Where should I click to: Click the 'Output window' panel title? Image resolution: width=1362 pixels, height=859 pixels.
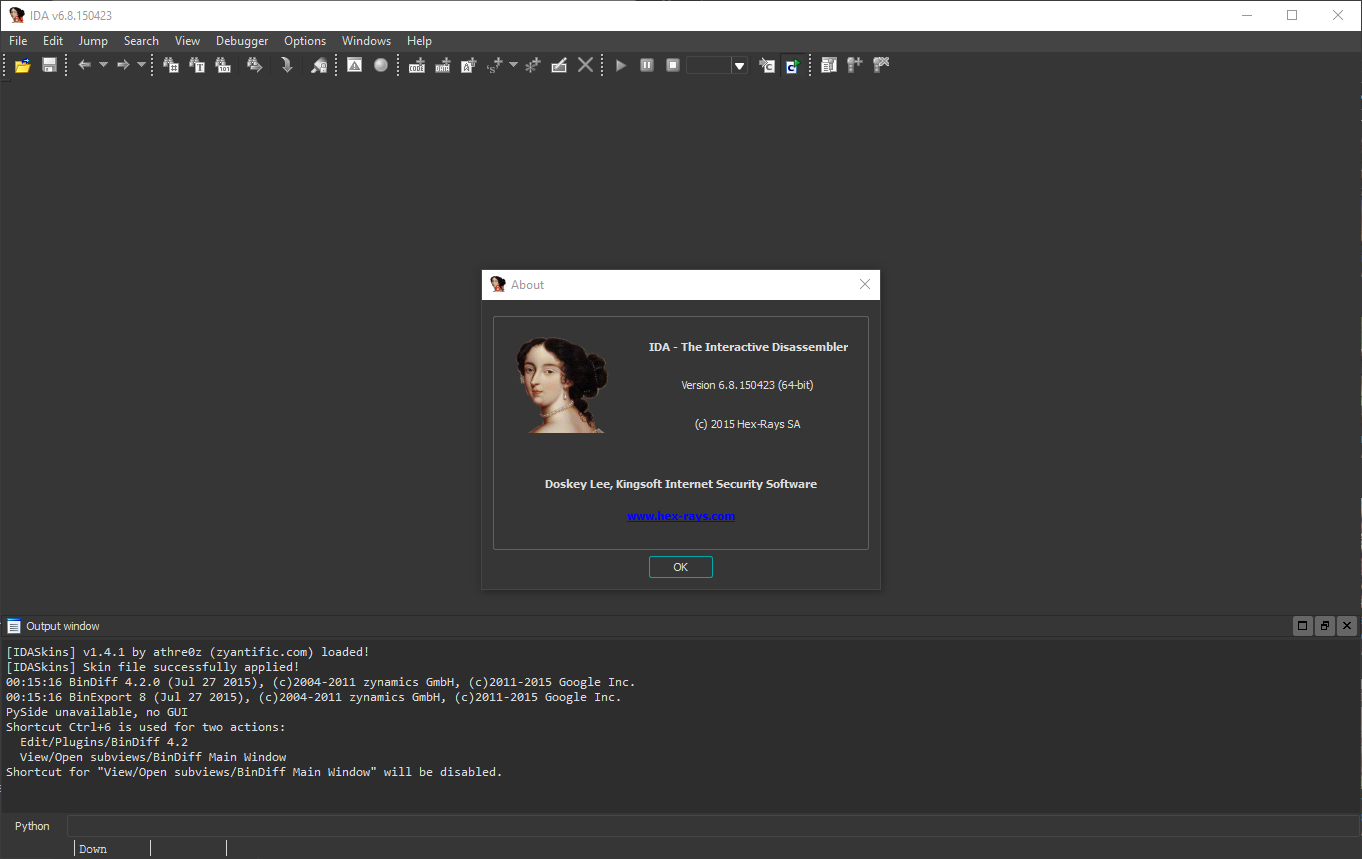(x=63, y=626)
